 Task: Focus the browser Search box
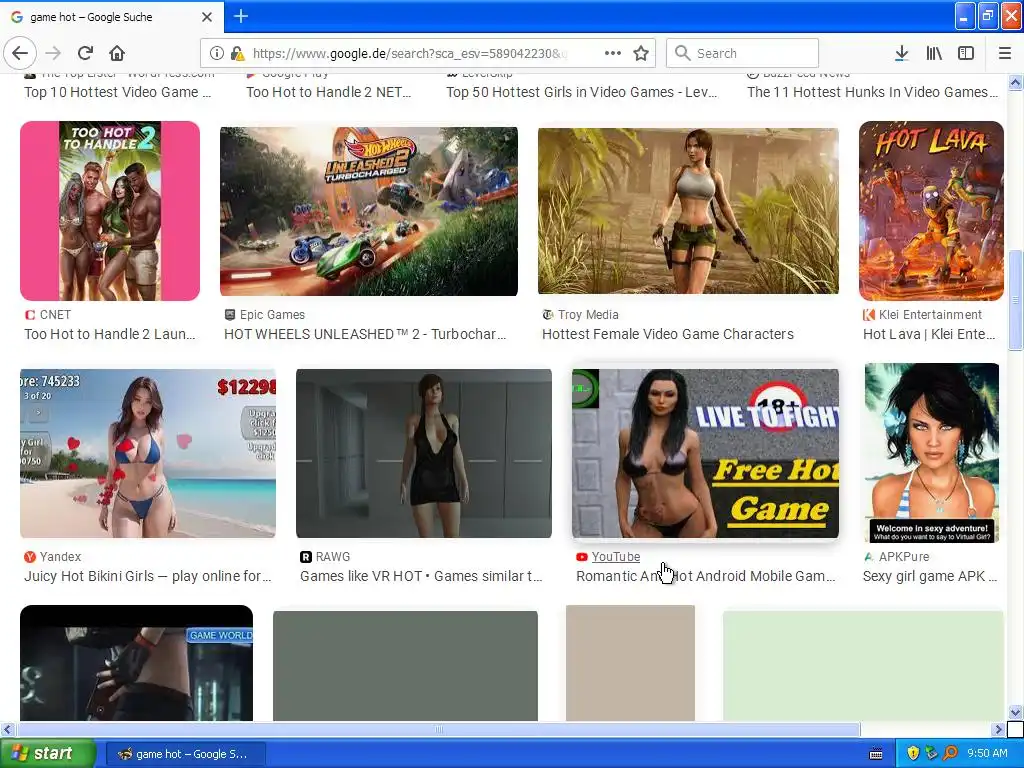[x=743, y=54]
